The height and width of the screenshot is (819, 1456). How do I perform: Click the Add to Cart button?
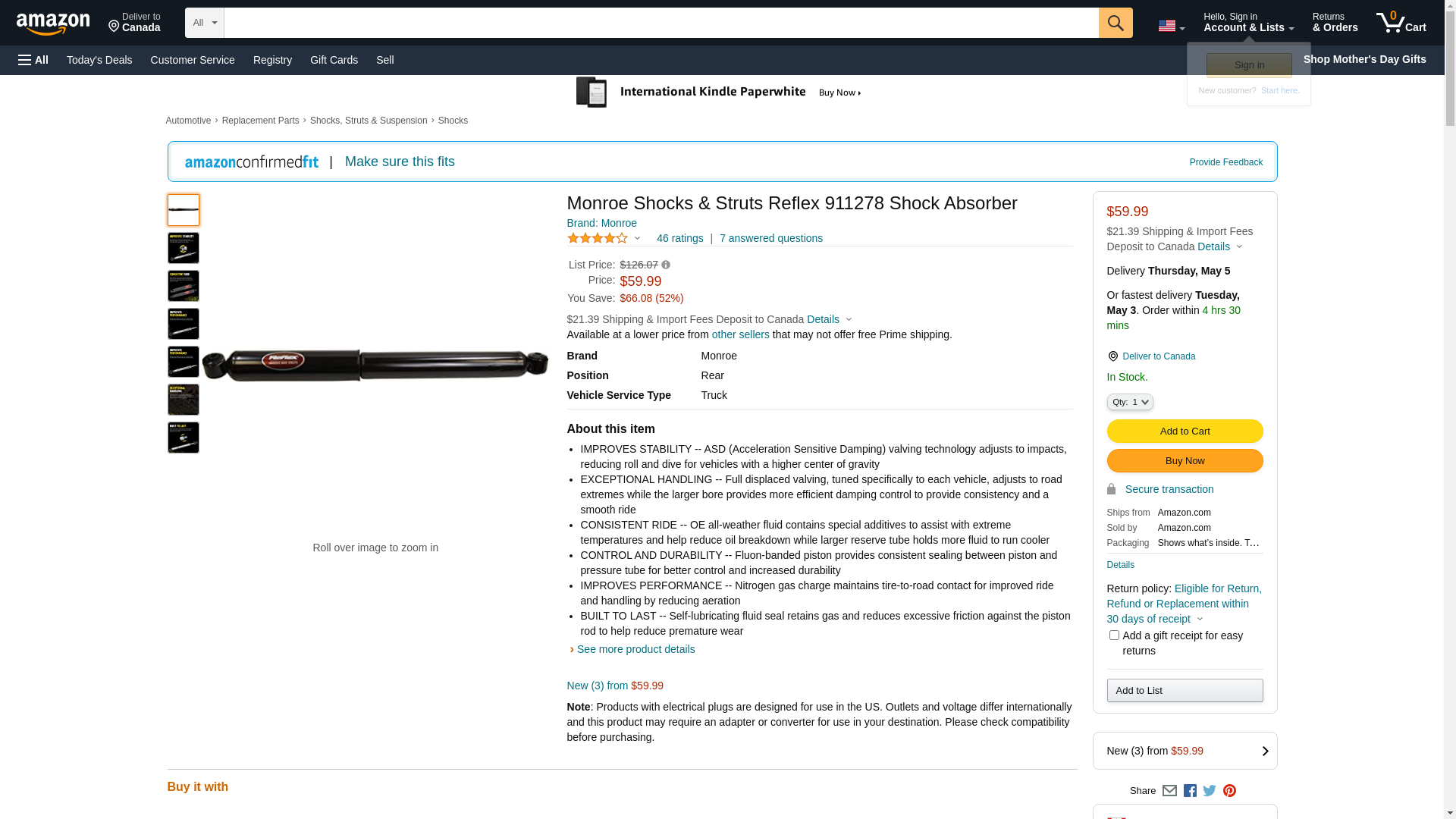tap(1185, 431)
